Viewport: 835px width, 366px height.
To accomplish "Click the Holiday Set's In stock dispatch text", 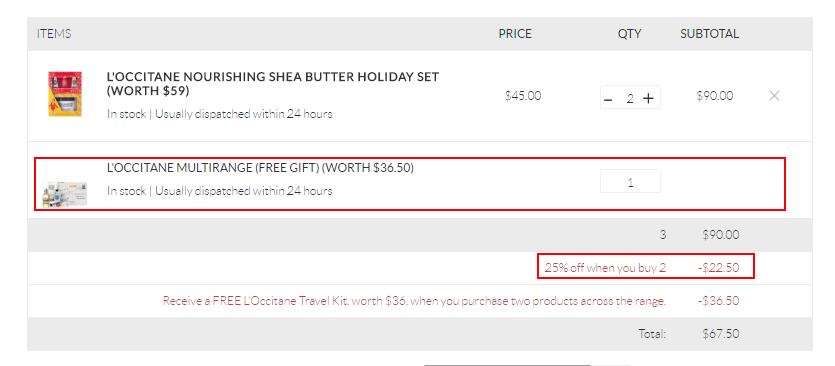I will 219,114.
